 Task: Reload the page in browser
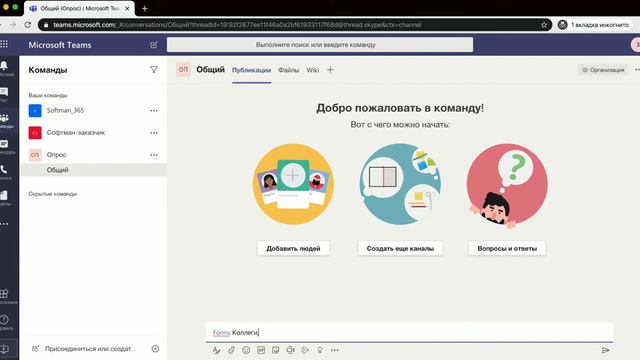(x=28, y=25)
